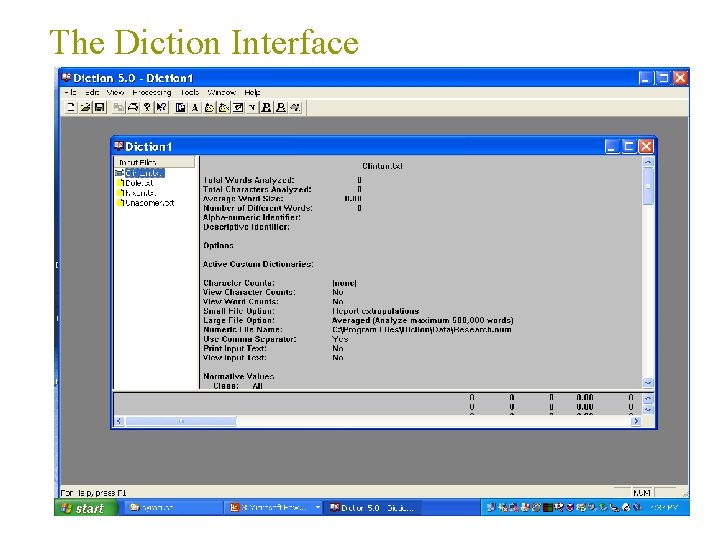
Task: Click the Print toolbar icon
Action: pyautogui.click(x=133, y=107)
